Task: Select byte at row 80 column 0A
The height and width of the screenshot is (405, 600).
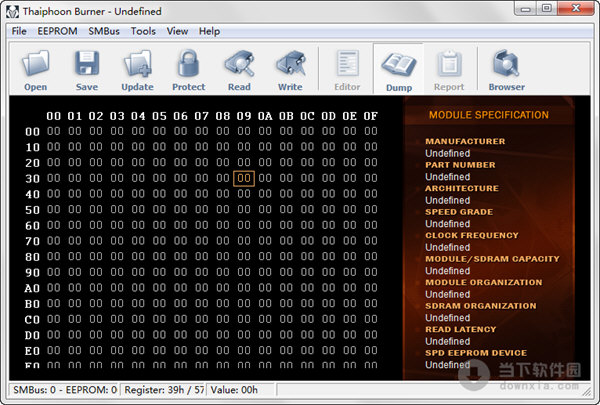Action: click(x=265, y=256)
